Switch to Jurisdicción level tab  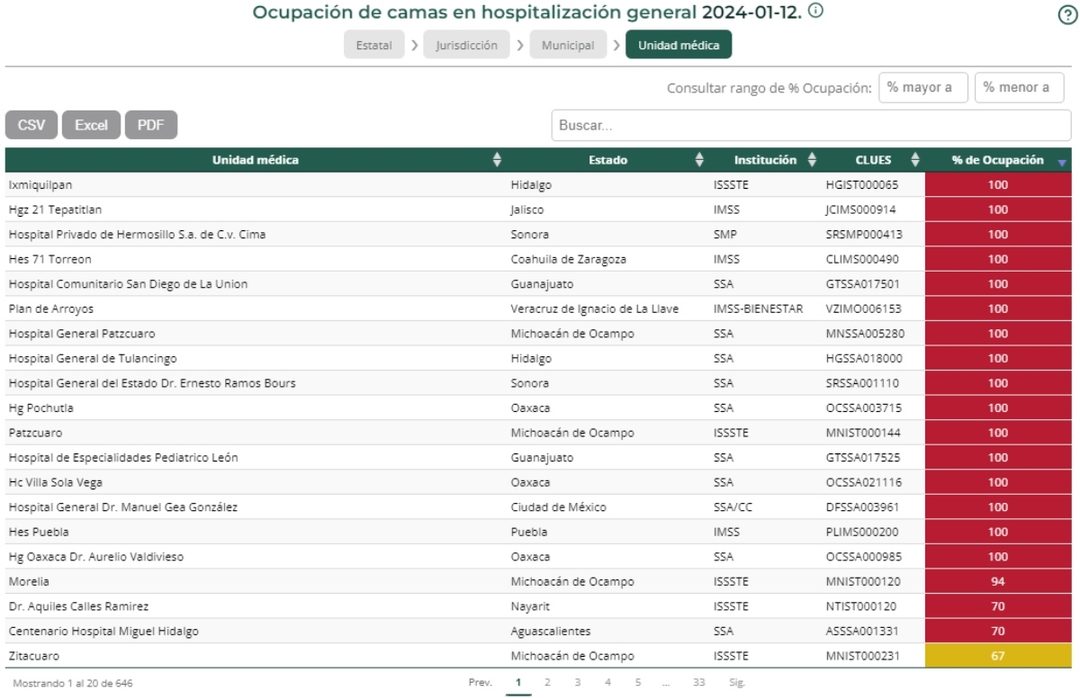click(466, 45)
